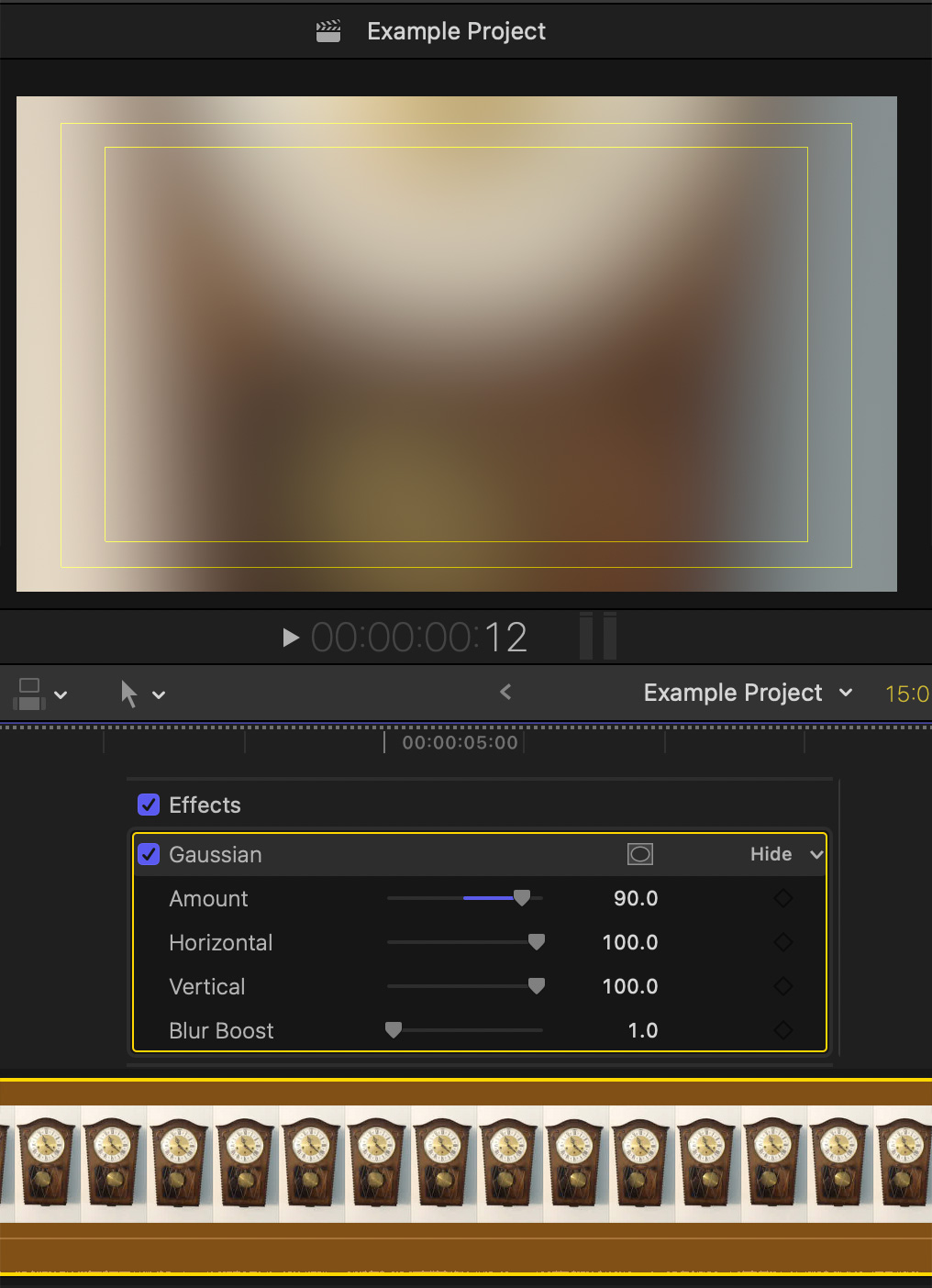932x1288 pixels.
Task: Expand the Example Project timeline menu
Action: (x=845, y=693)
